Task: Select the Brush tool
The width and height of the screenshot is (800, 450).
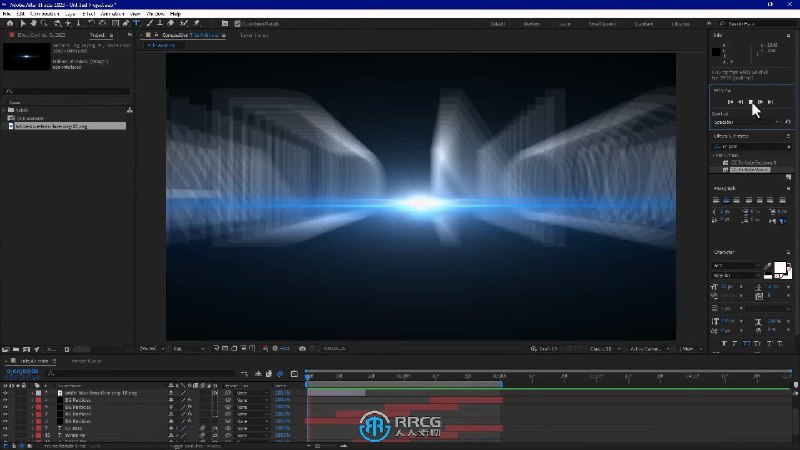Action: point(149,23)
